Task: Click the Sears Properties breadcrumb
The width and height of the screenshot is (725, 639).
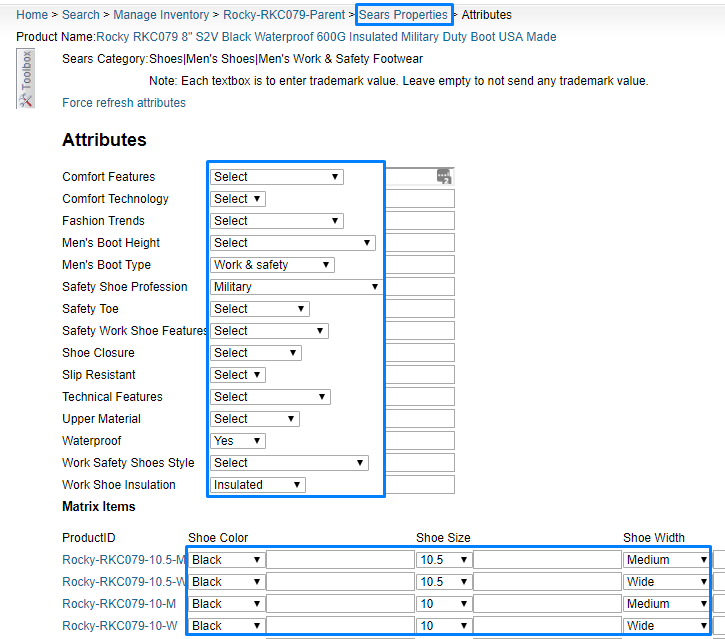Action: click(403, 15)
